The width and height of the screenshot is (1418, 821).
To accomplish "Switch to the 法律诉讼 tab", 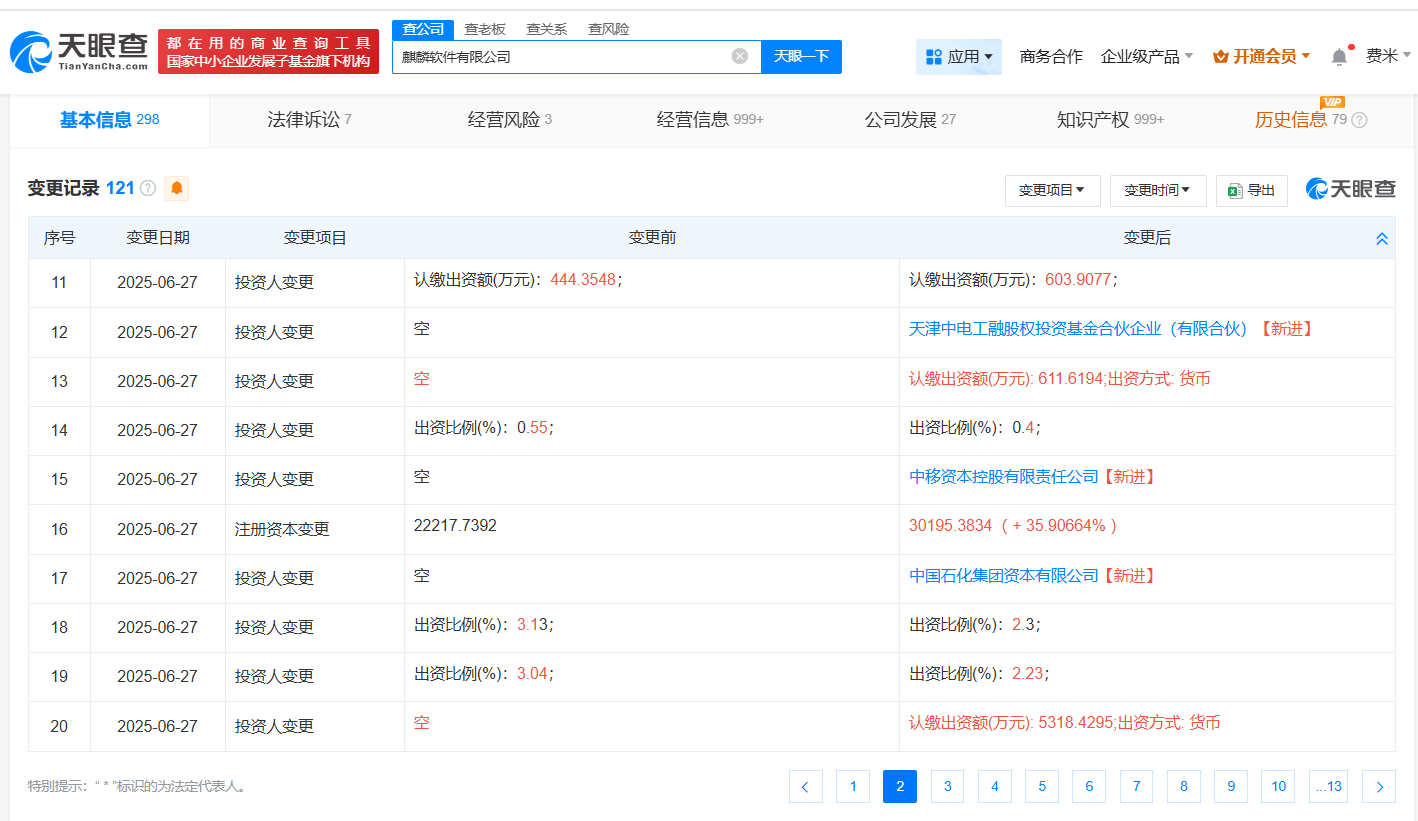I will pos(309,120).
